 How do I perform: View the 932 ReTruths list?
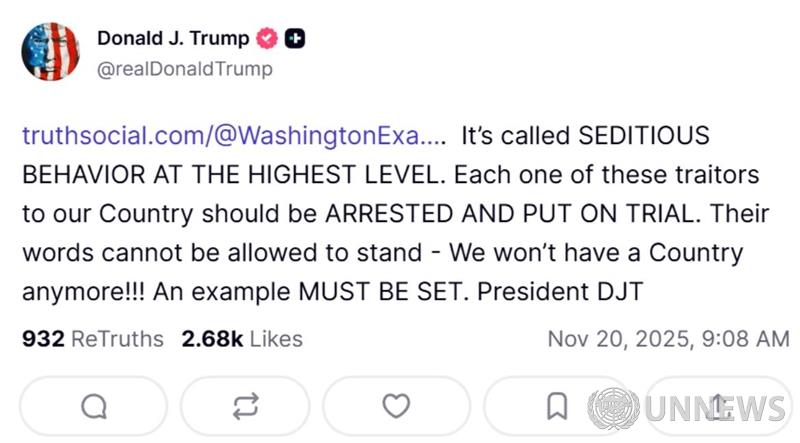point(92,339)
